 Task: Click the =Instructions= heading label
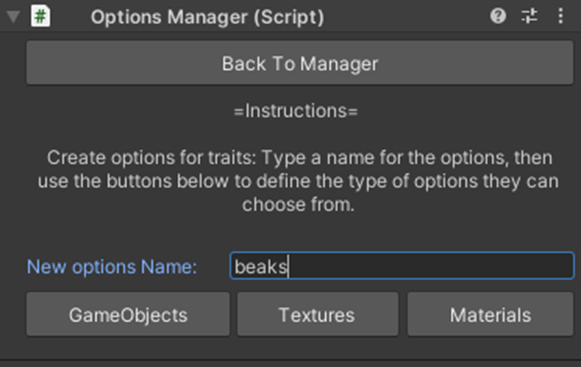[x=296, y=111]
